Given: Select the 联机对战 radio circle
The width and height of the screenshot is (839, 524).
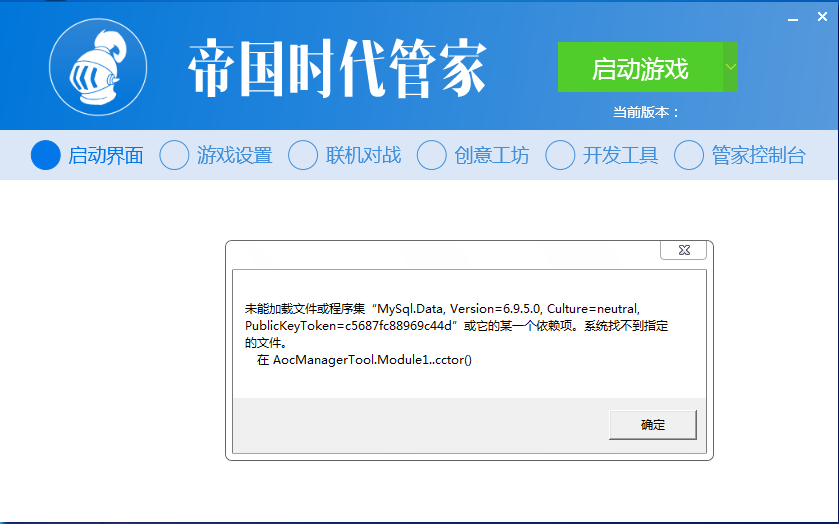Looking at the screenshot, I should (303, 155).
